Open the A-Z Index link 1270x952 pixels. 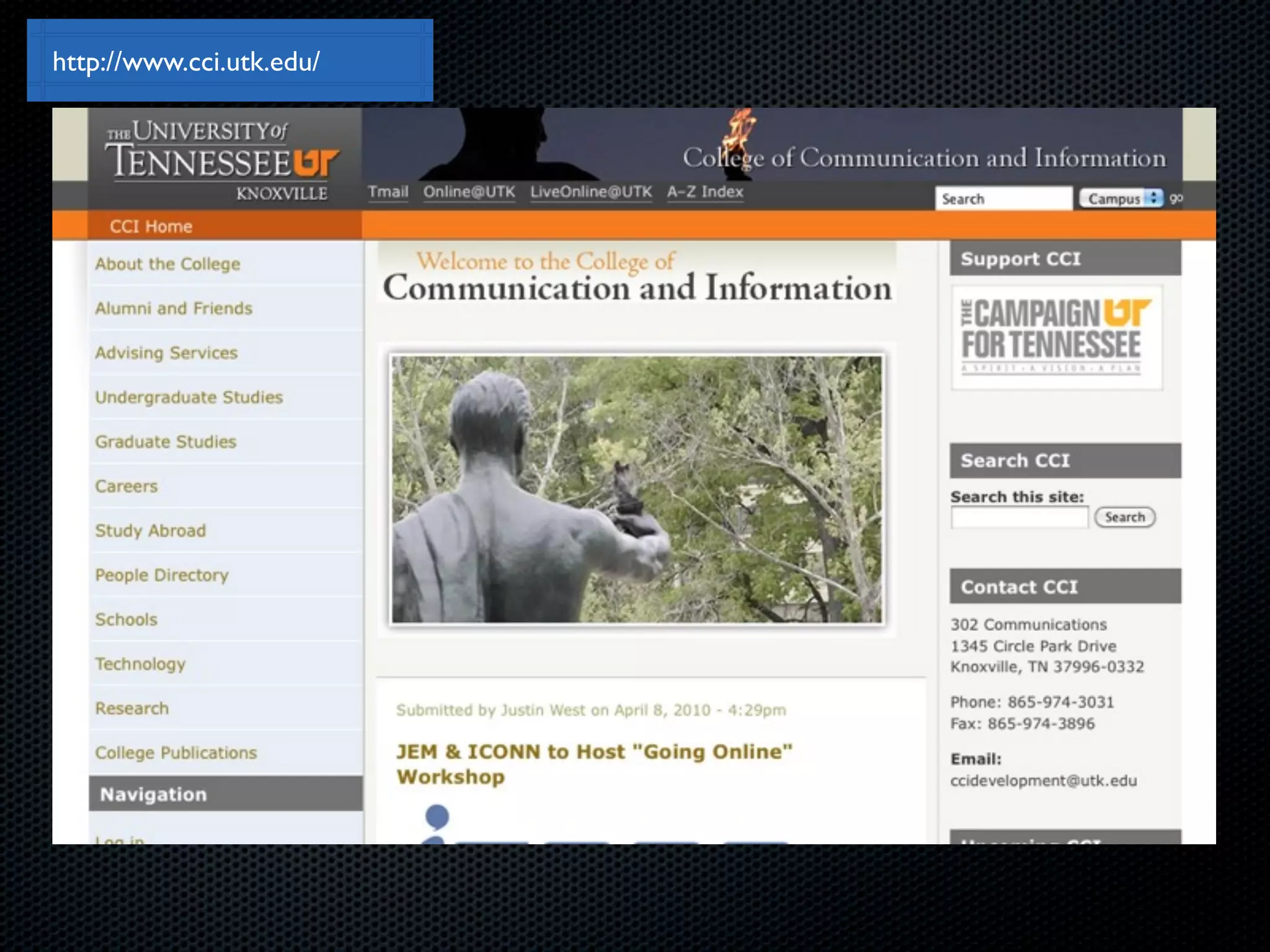point(705,192)
